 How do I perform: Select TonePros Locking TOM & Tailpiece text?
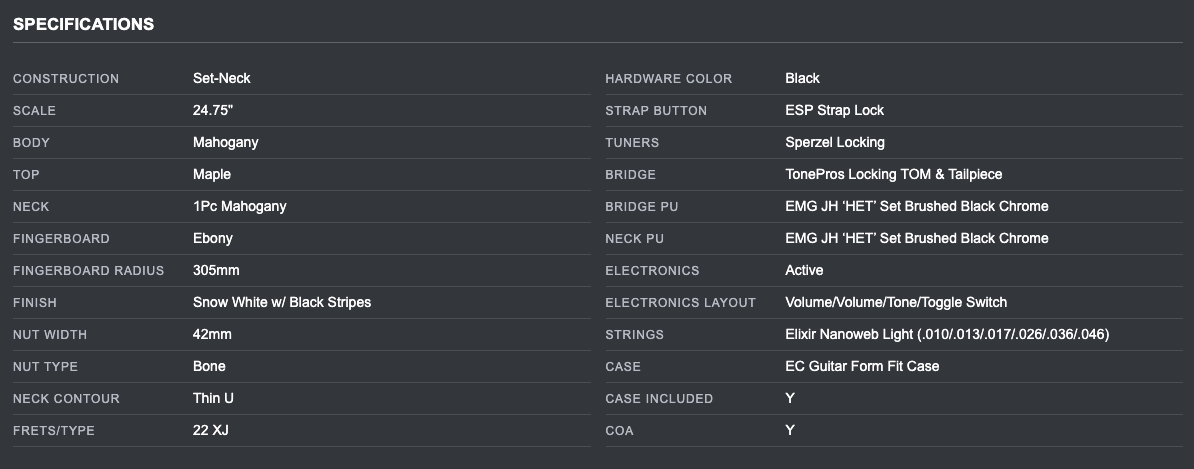[894, 174]
